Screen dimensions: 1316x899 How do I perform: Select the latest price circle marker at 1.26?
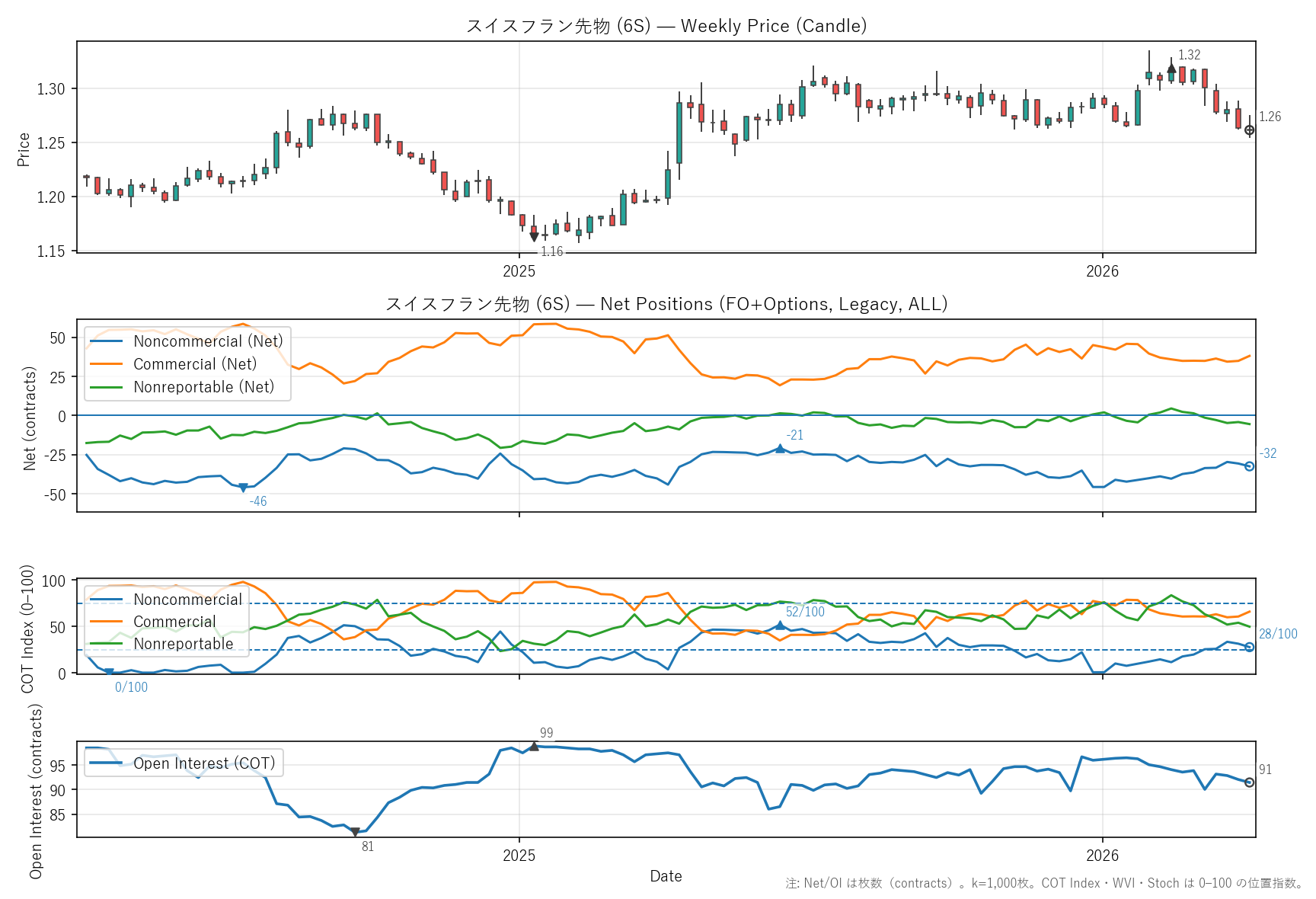click(1249, 130)
